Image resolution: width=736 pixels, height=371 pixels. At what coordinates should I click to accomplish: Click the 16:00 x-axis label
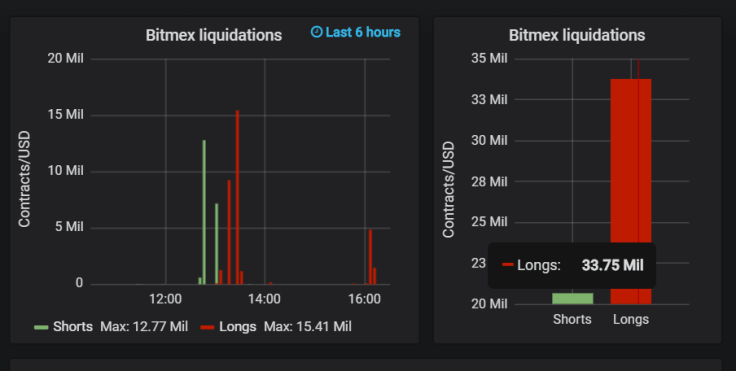[x=365, y=299]
